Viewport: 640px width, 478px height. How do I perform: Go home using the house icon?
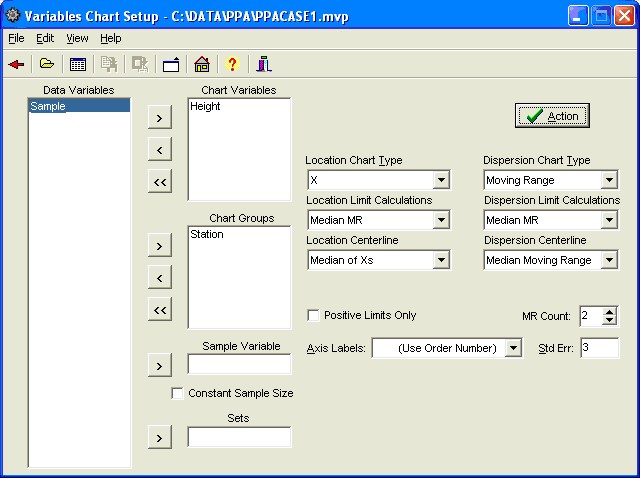(x=202, y=64)
